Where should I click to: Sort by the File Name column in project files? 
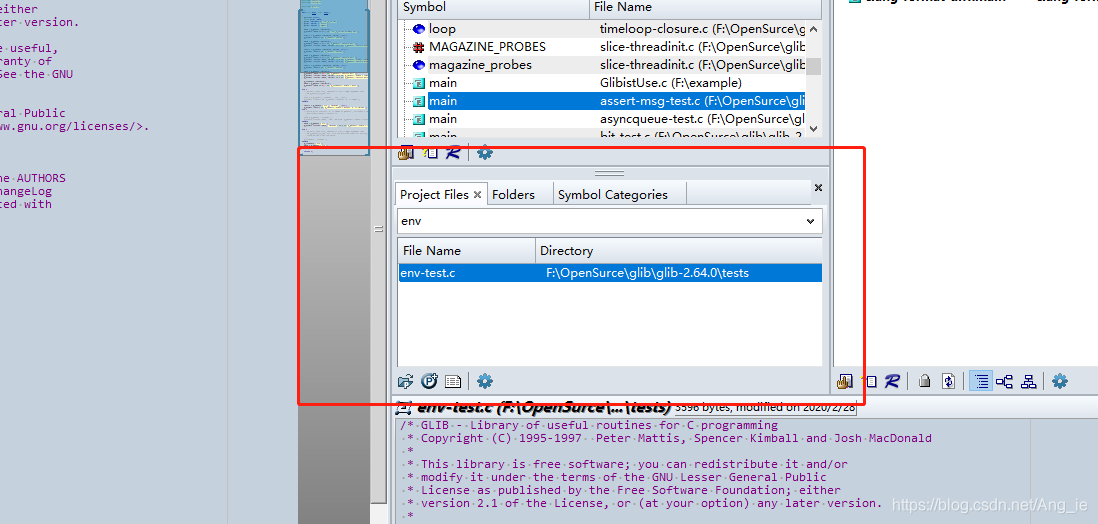coord(432,250)
